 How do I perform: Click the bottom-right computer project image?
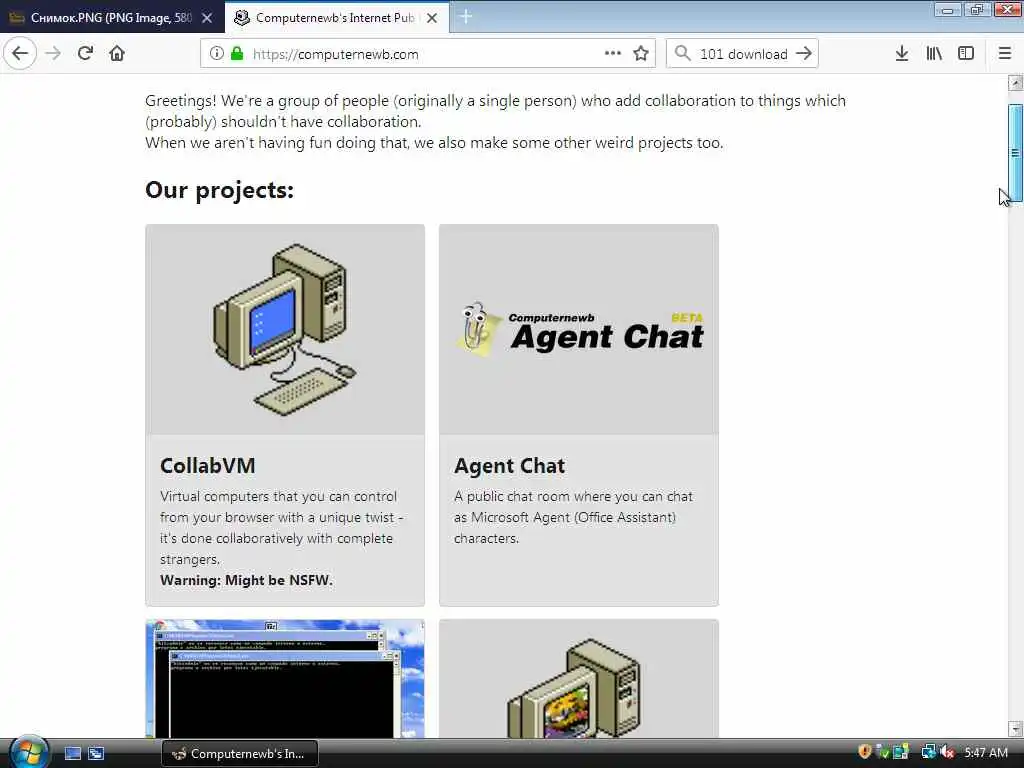(x=579, y=679)
